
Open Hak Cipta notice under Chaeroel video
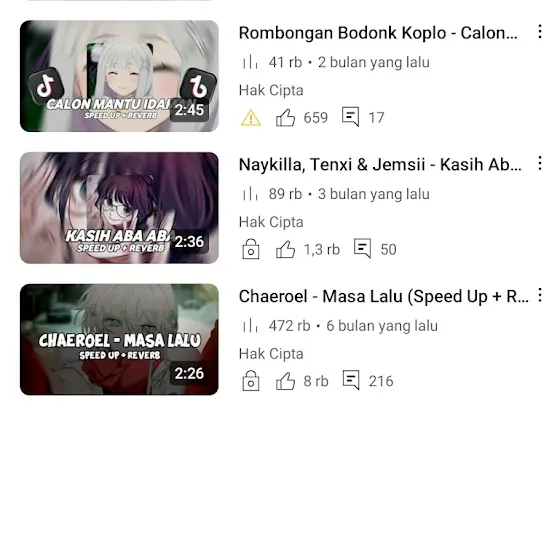pos(271,354)
